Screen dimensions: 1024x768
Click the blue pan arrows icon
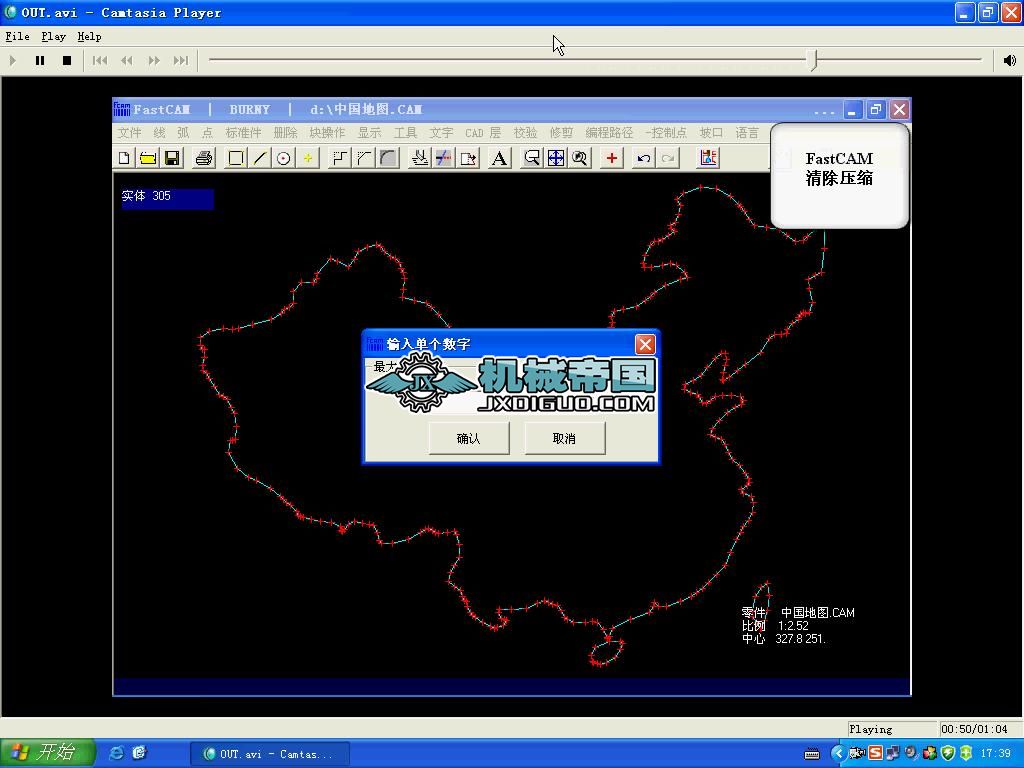556,157
